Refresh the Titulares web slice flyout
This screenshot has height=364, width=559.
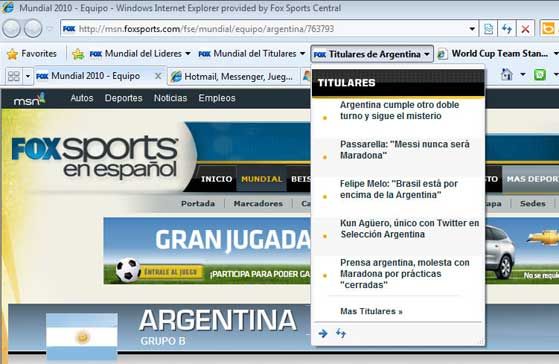point(341,333)
